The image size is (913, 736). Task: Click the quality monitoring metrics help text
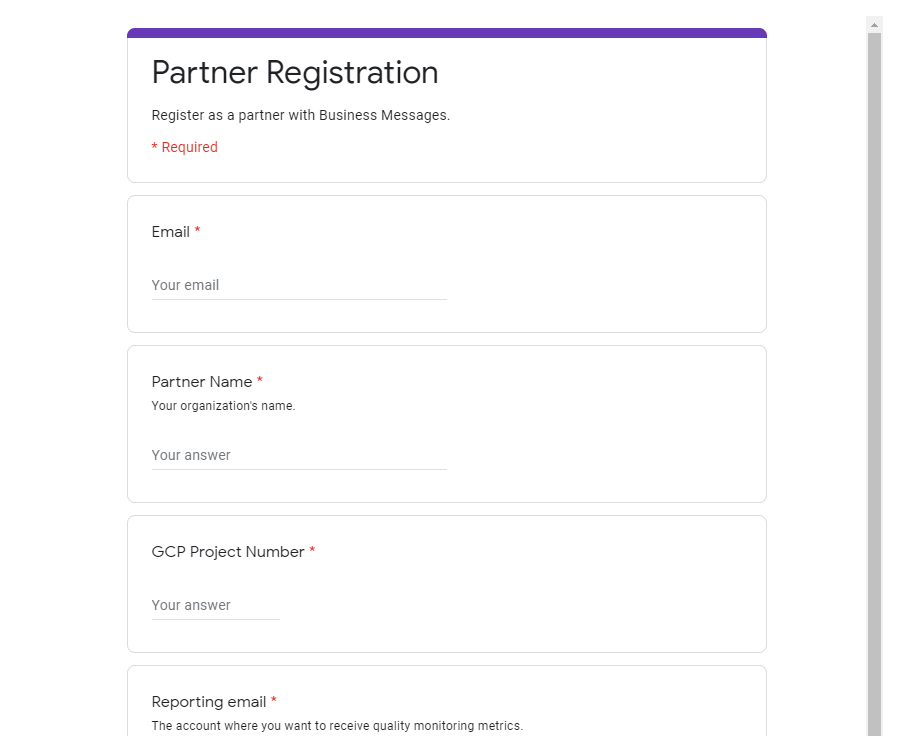click(x=337, y=726)
